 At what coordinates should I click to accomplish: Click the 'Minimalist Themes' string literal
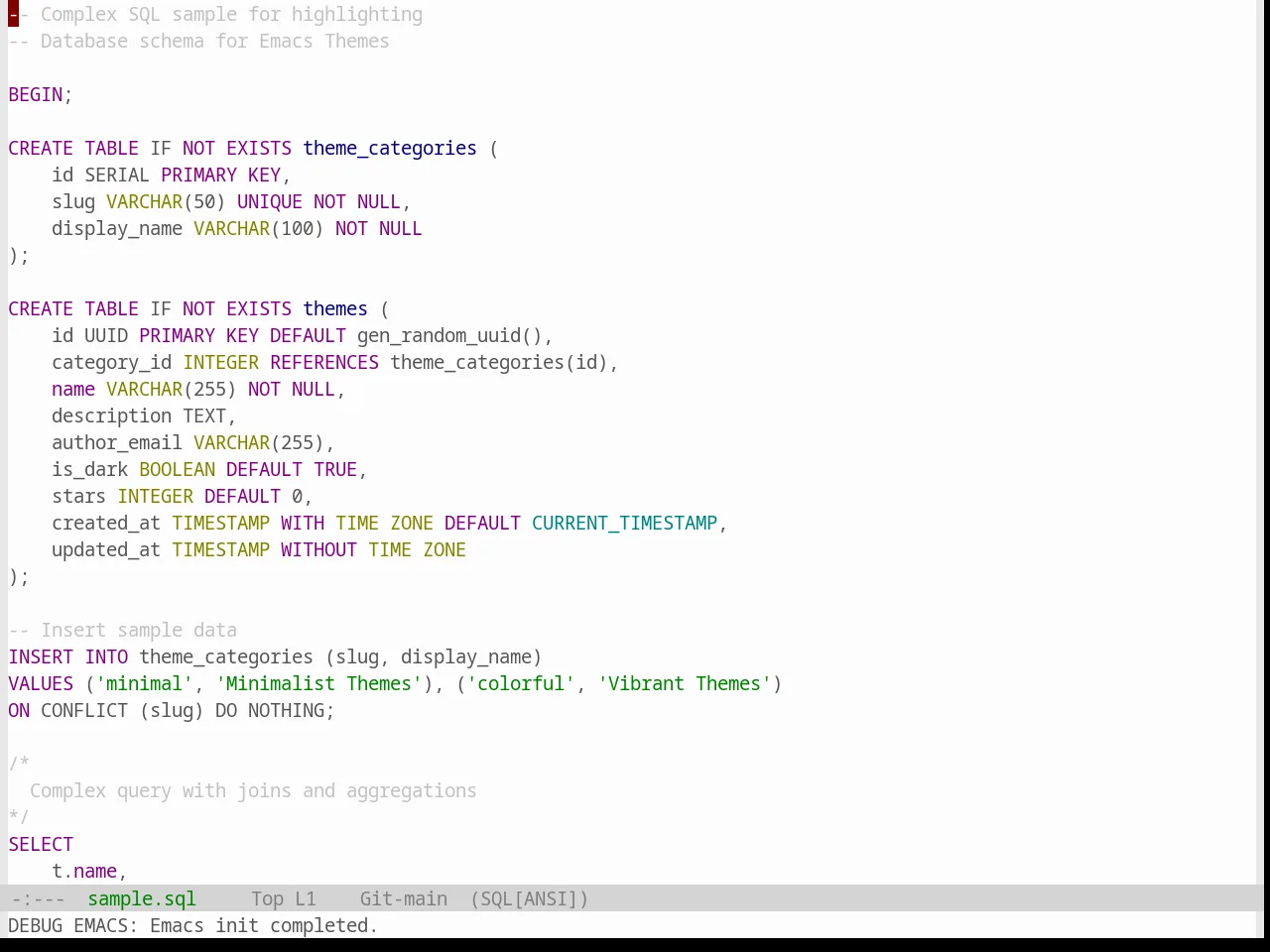click(x=318, y=683)
